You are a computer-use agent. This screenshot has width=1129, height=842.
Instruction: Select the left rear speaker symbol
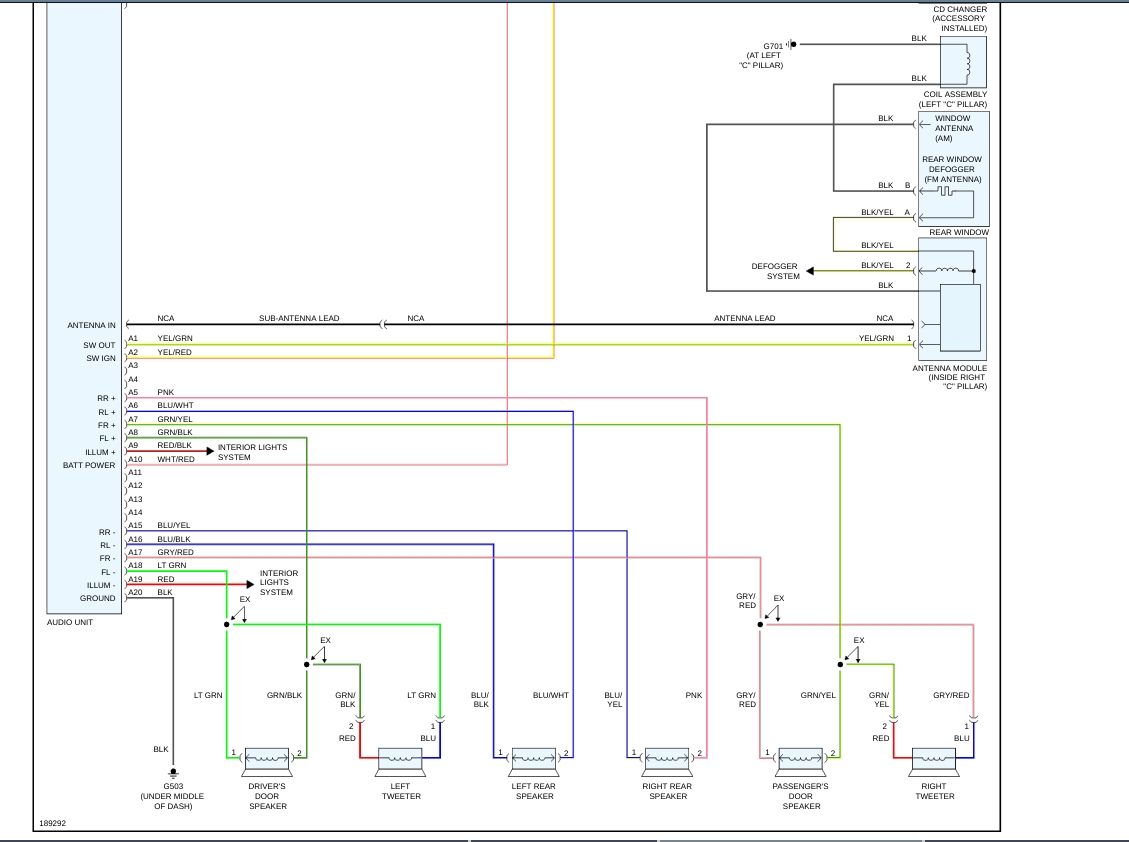535,758
